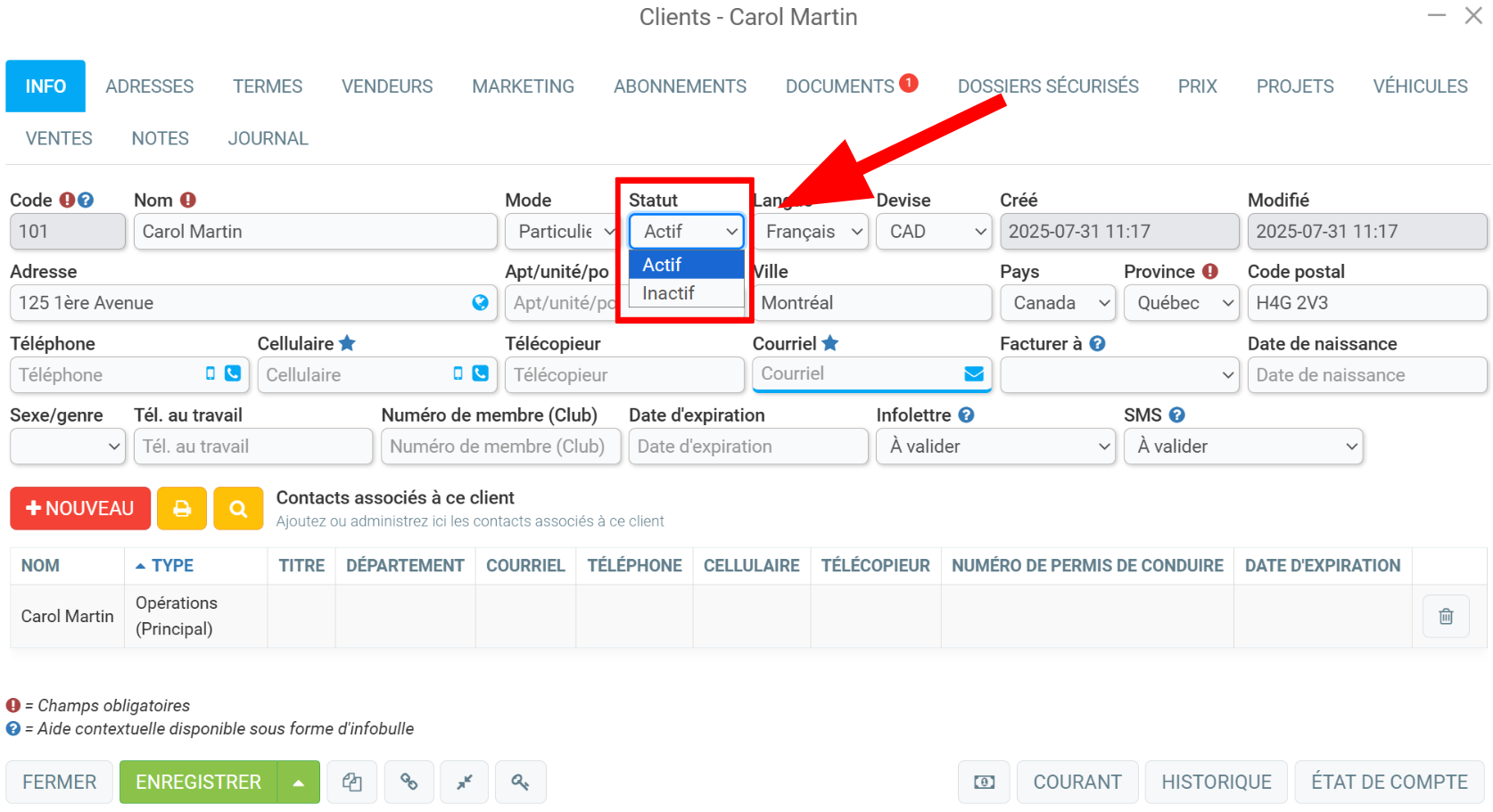1493x812 pixels.
Task: Open the Infolettre dropdown
Action: [x=995, y=447]
